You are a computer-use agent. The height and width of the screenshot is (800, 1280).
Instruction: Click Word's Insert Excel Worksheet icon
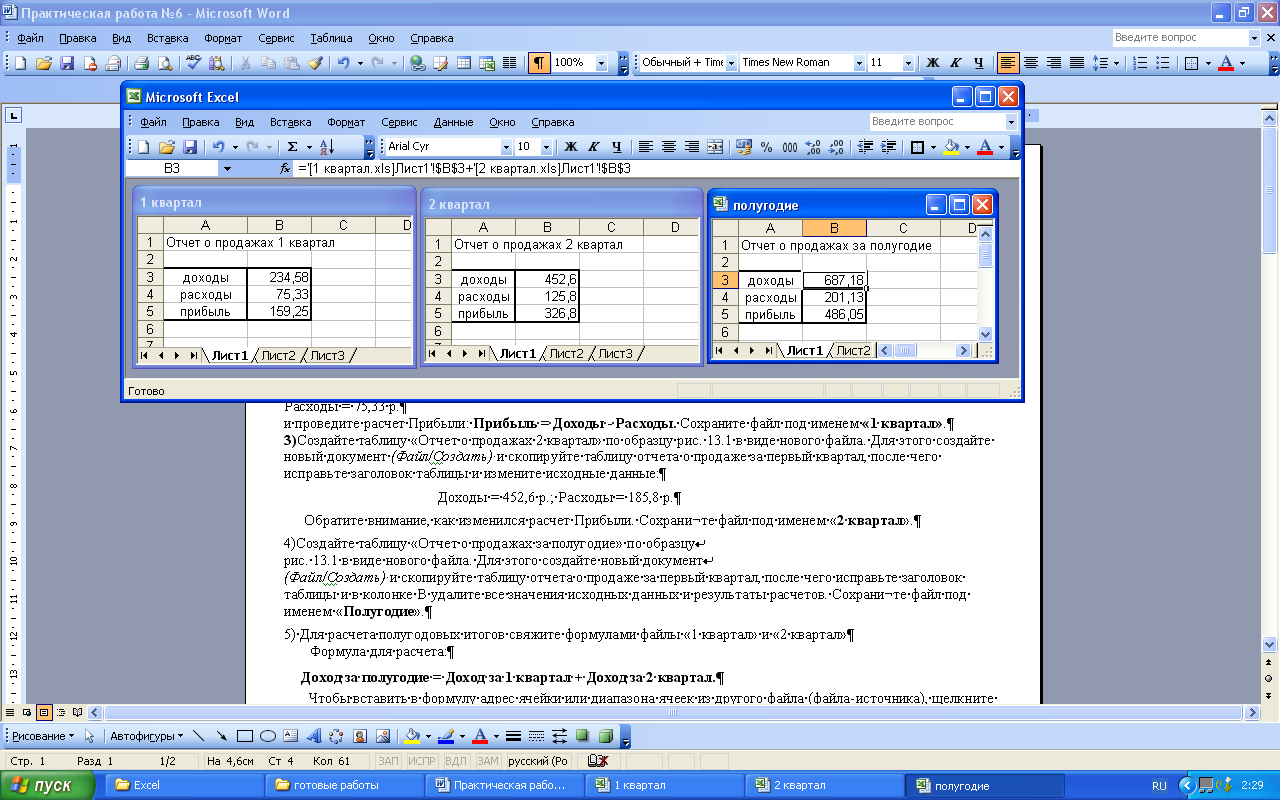pos(487,62)
